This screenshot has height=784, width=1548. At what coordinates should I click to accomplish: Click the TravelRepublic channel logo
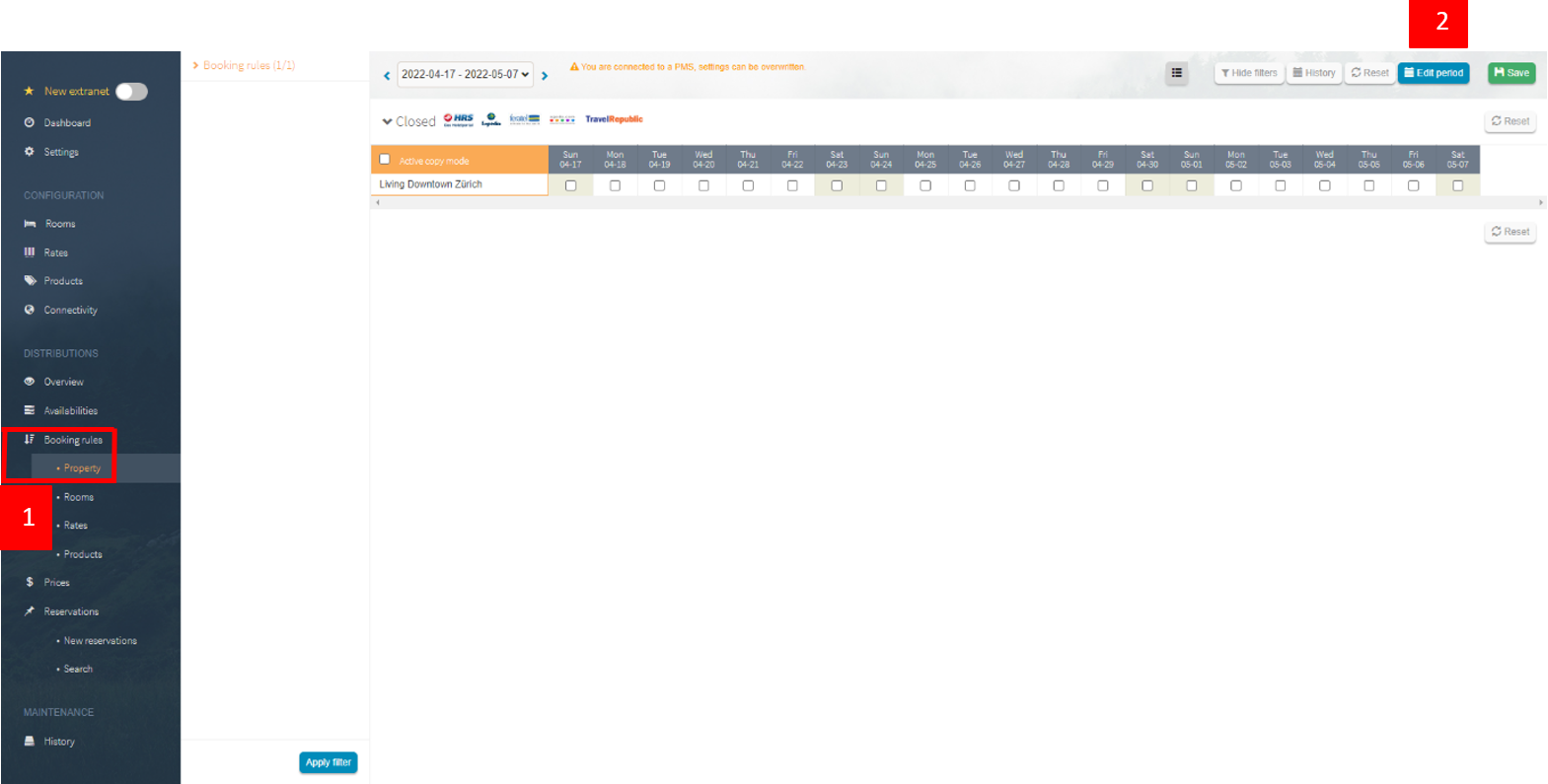614,119
